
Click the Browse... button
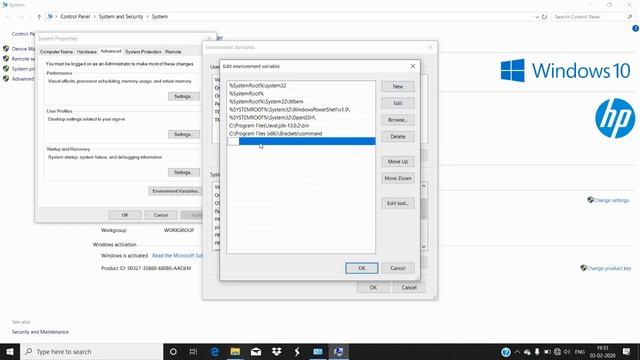point(398,120)
